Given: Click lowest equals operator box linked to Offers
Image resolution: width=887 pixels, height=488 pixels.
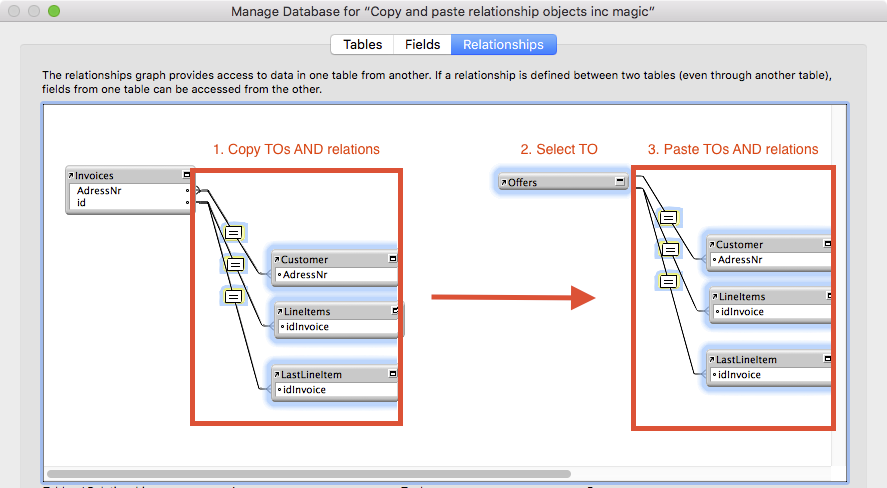Looking at the screenshot, I should [x=668, y=281].
